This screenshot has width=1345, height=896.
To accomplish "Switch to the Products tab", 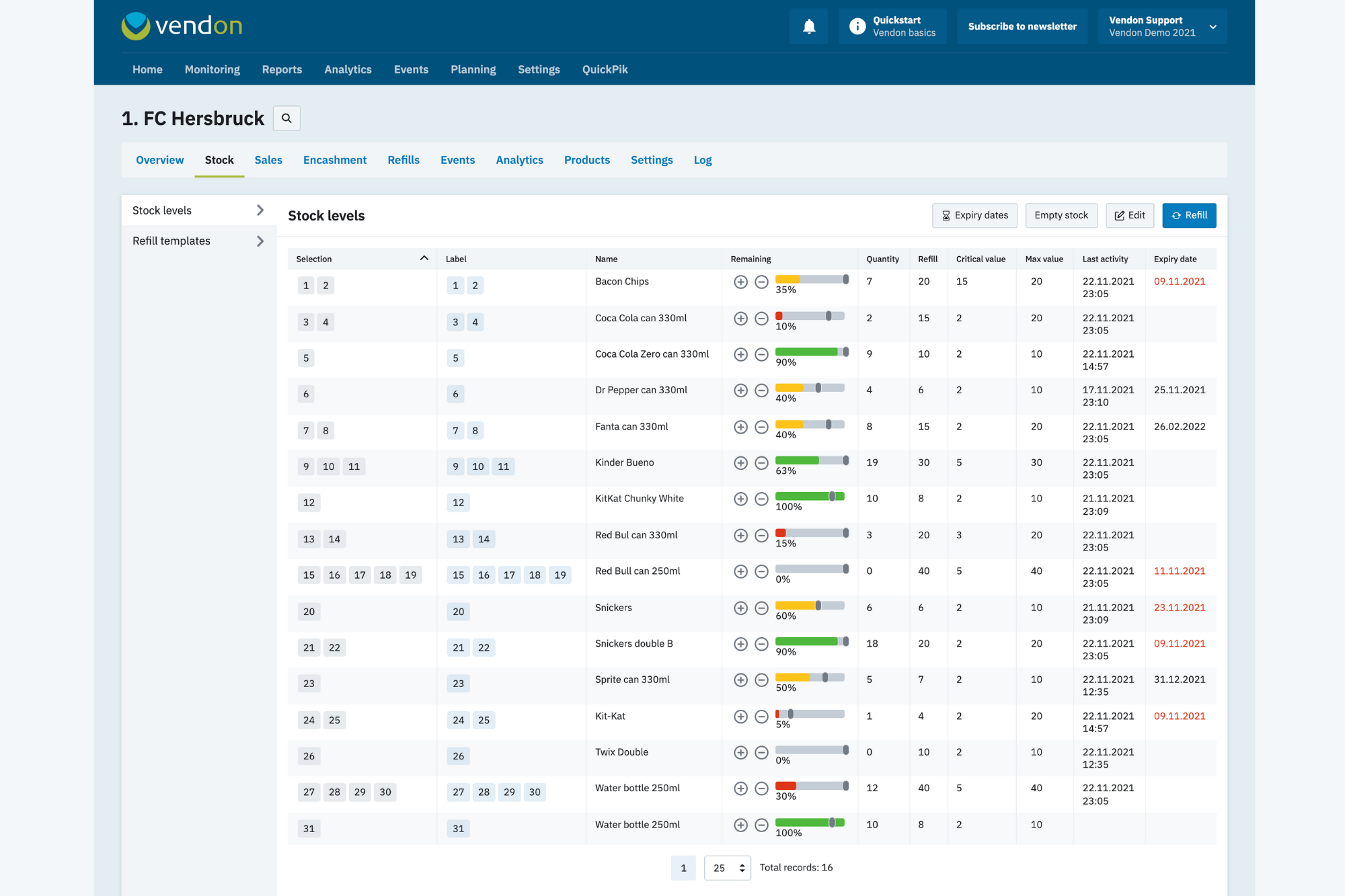I will point(587,160).
